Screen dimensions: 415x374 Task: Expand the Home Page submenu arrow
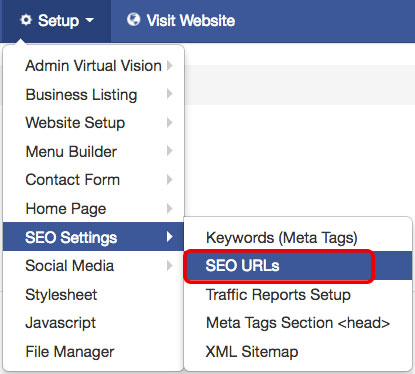point(170,209)
